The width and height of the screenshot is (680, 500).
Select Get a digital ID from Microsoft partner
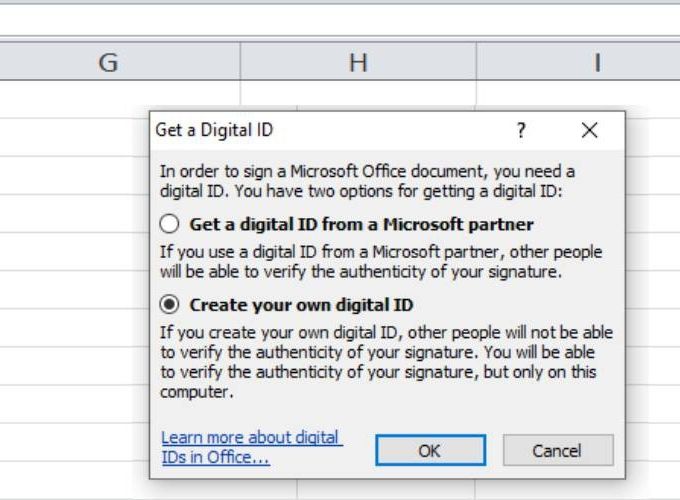(x=169, y=224)
